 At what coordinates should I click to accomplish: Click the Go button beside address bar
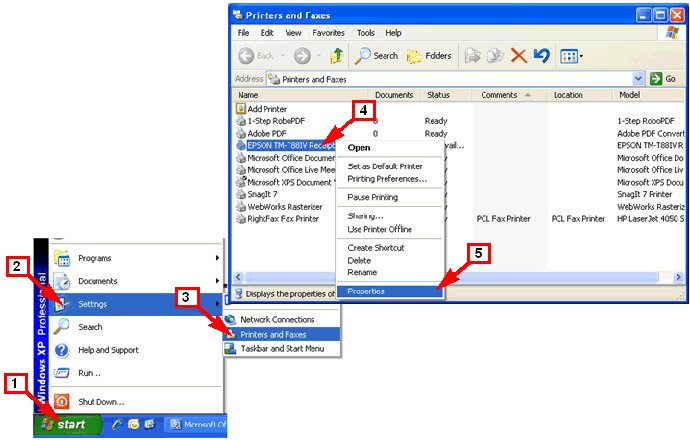pyautogui.click(x=663, y=79)
